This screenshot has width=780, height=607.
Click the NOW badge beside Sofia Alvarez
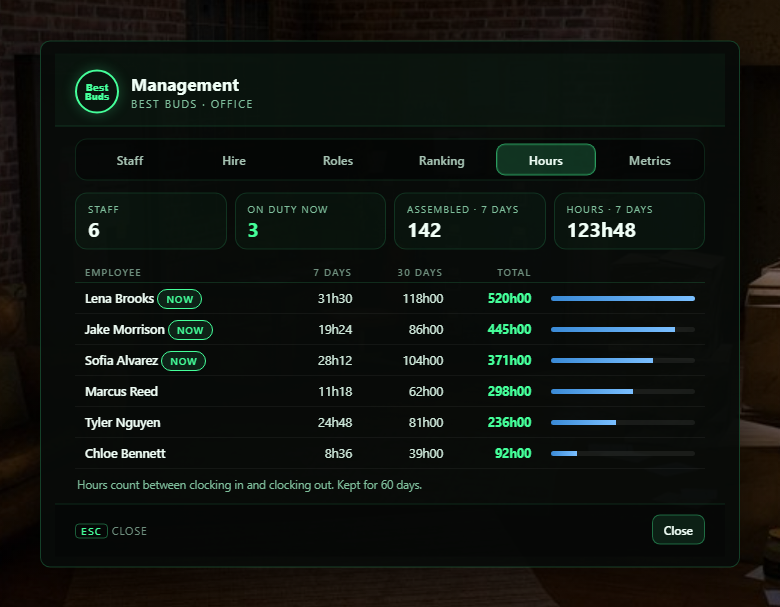[184, 361]
